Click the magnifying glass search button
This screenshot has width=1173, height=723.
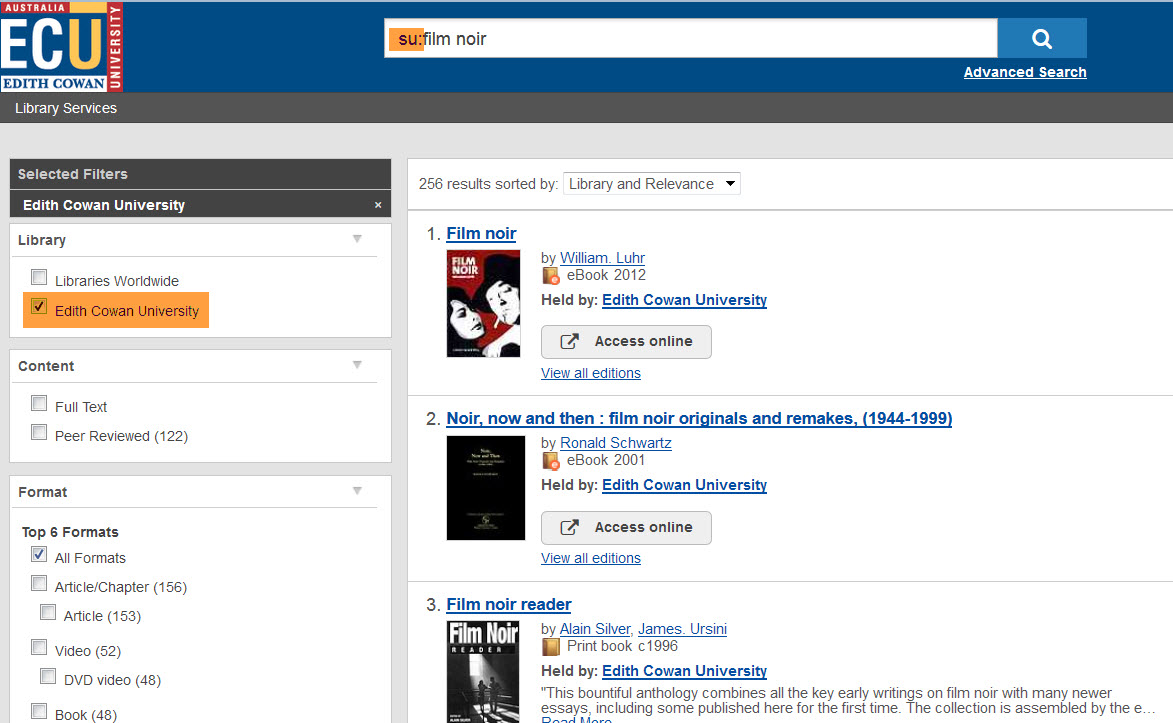[x=1041, y=38]
